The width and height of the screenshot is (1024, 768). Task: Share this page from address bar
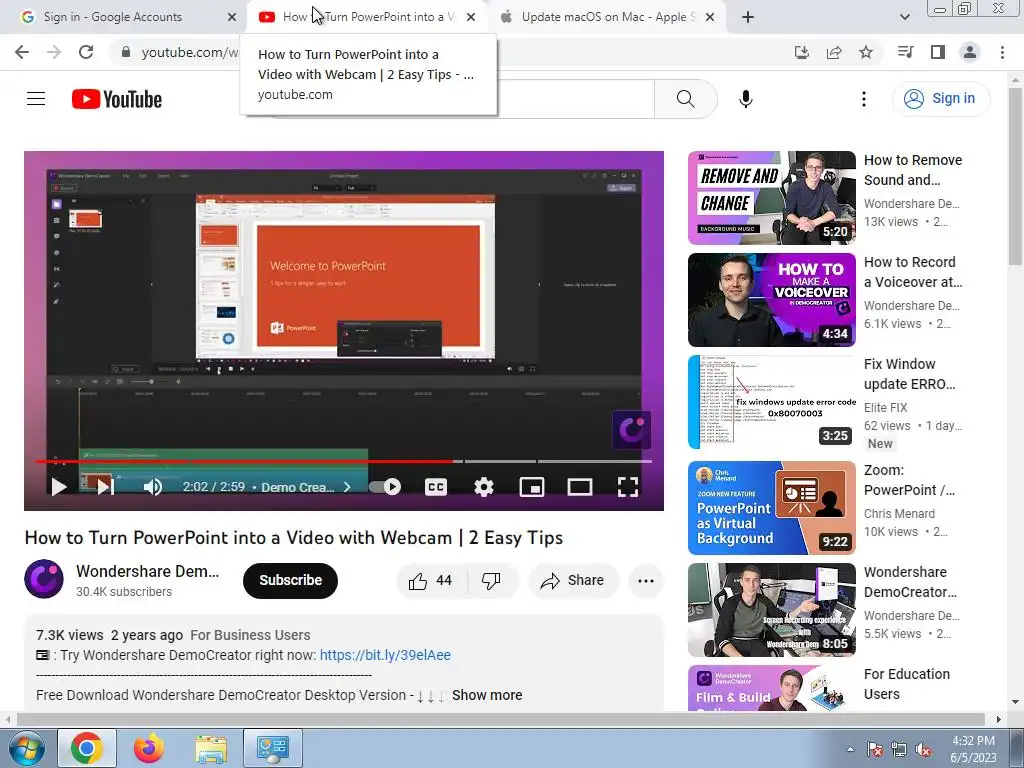coord(834,52)
